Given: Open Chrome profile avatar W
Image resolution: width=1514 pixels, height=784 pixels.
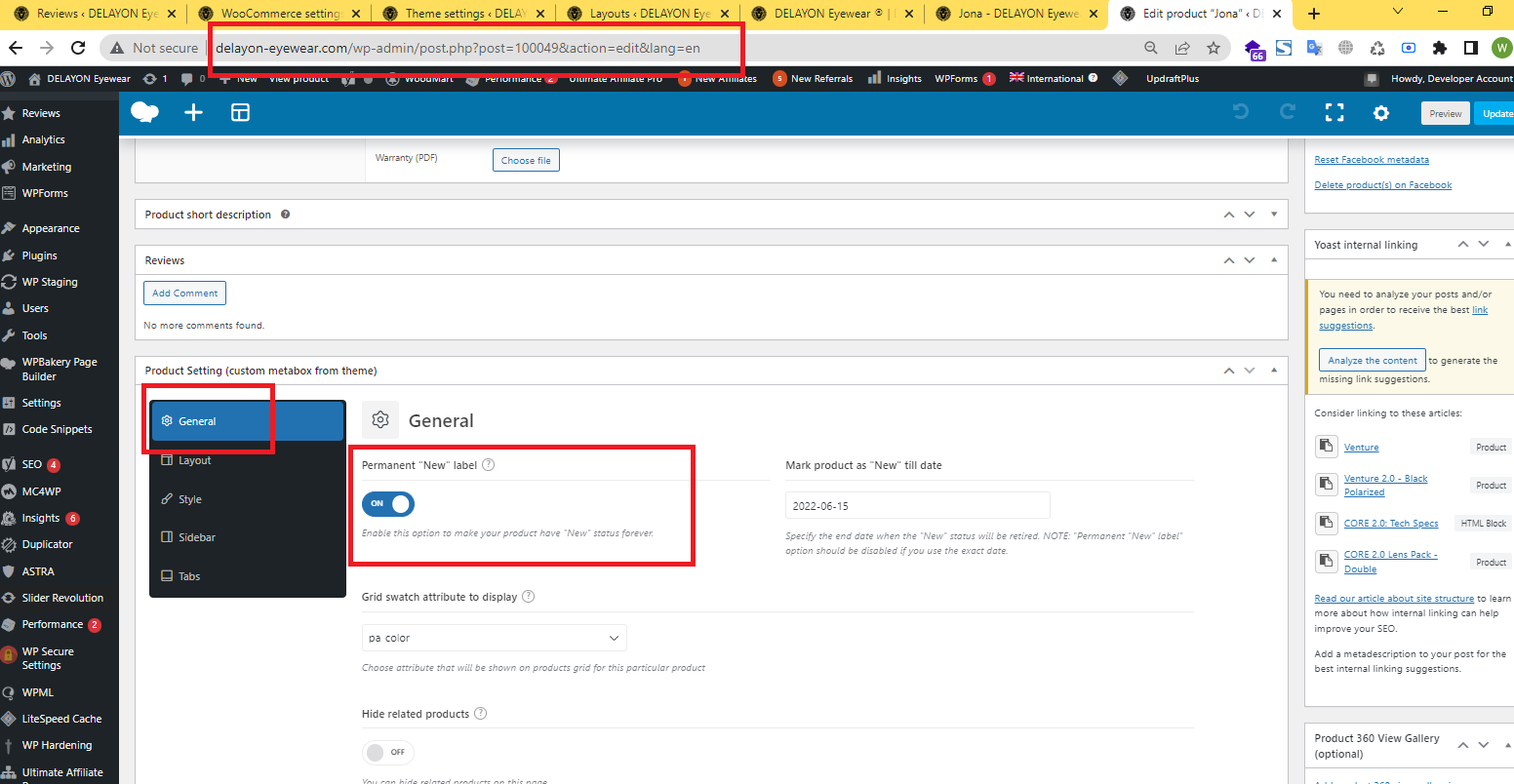Looking at the screenshot, I should [1501, 48].
